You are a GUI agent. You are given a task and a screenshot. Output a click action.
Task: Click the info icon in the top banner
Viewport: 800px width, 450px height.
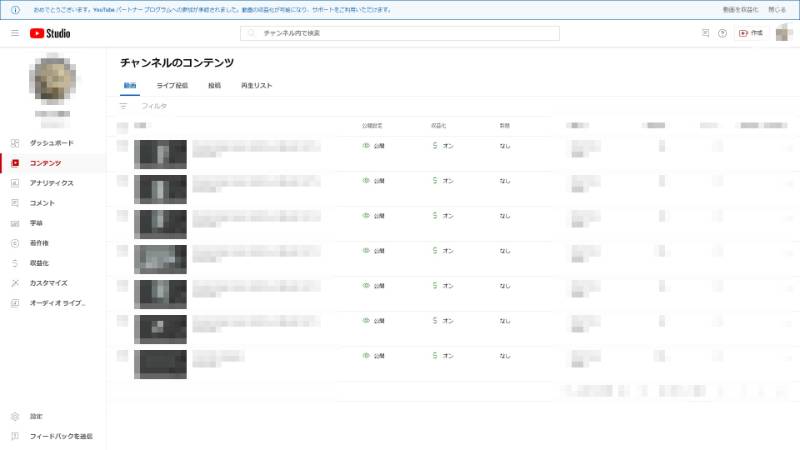tap(15, 10)
